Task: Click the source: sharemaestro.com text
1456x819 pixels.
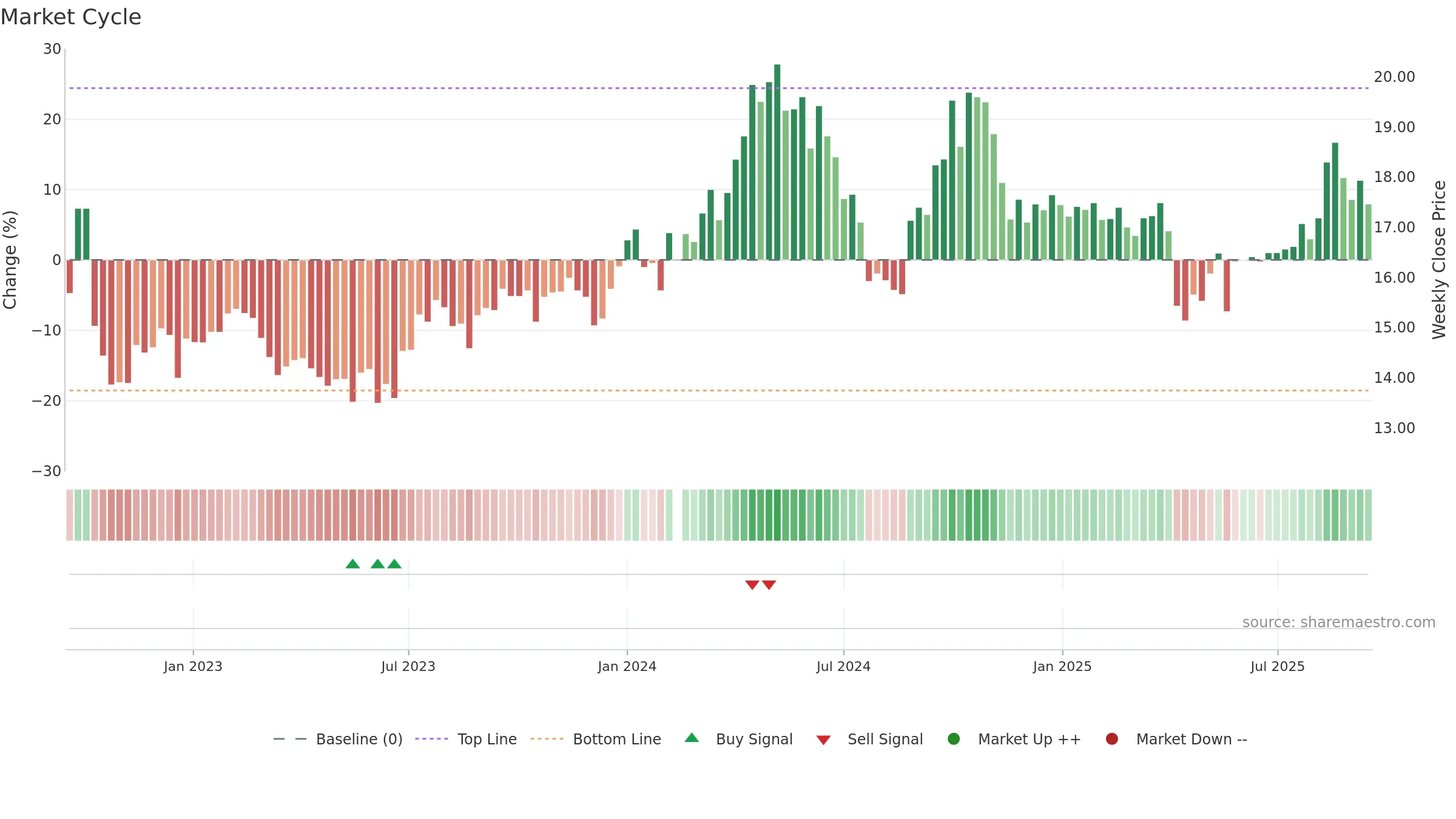Action: point(1339,622)
